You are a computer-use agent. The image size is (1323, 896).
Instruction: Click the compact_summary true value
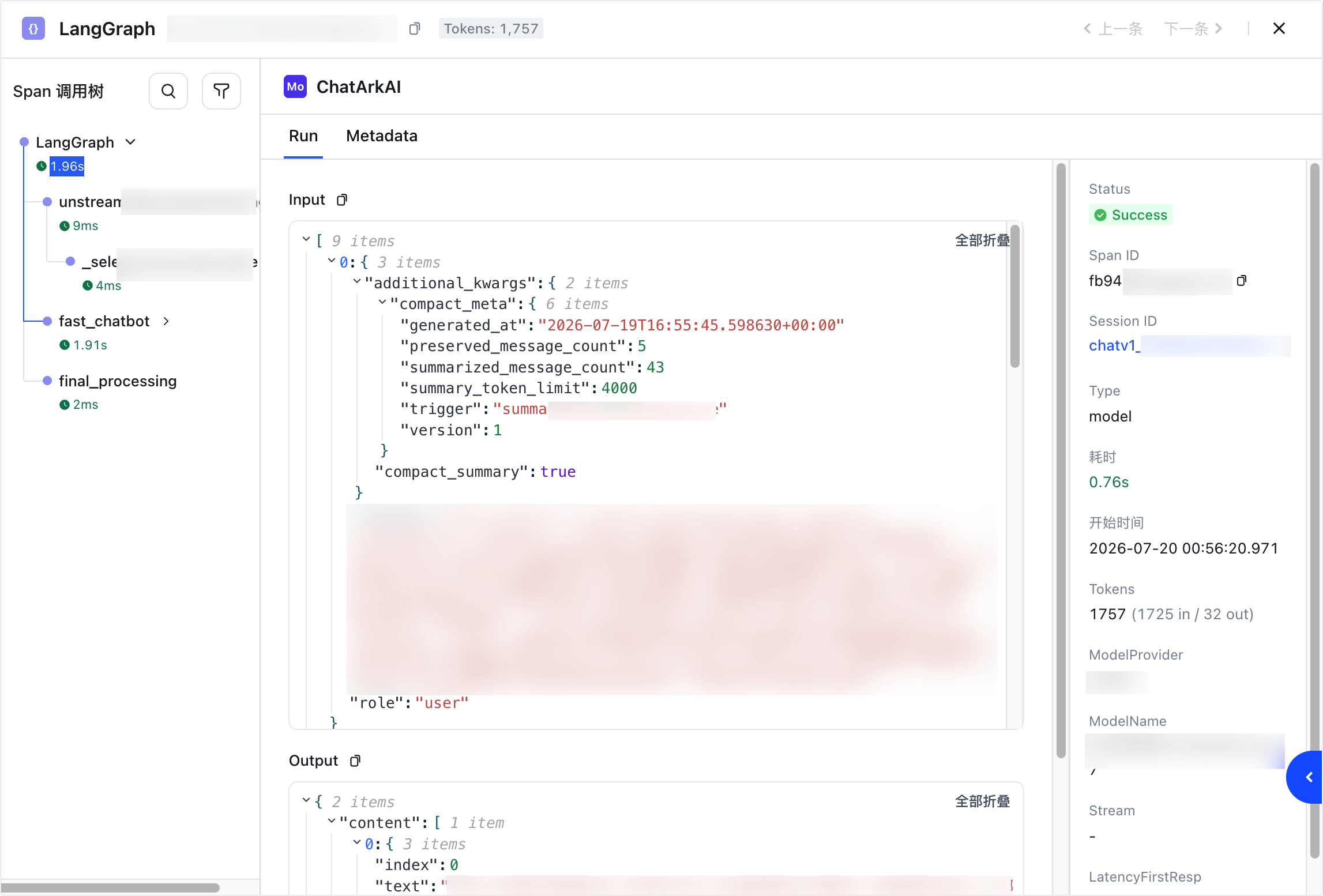[558, 472]
